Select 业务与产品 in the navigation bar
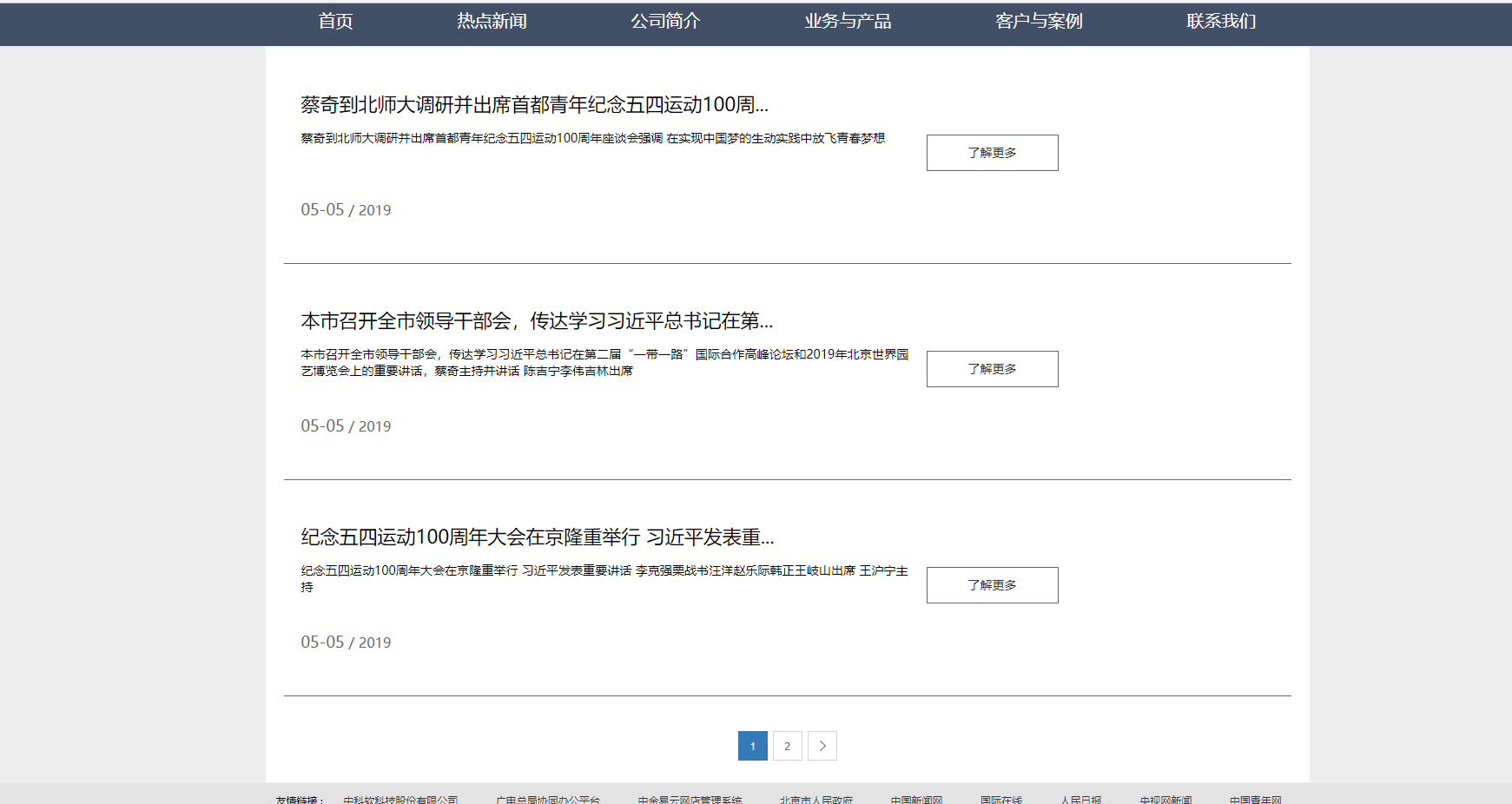This screenshot has width=1512, height=804. (x=848, y=22)
